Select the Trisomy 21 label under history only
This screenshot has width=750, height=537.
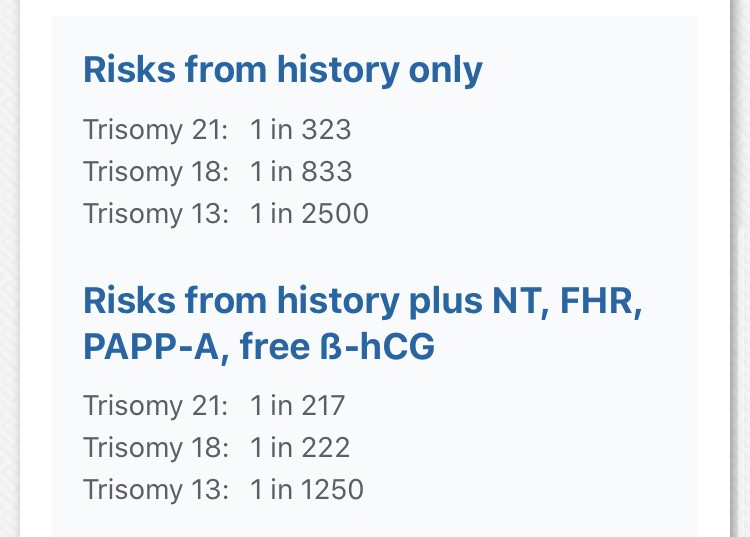point(156,130)
